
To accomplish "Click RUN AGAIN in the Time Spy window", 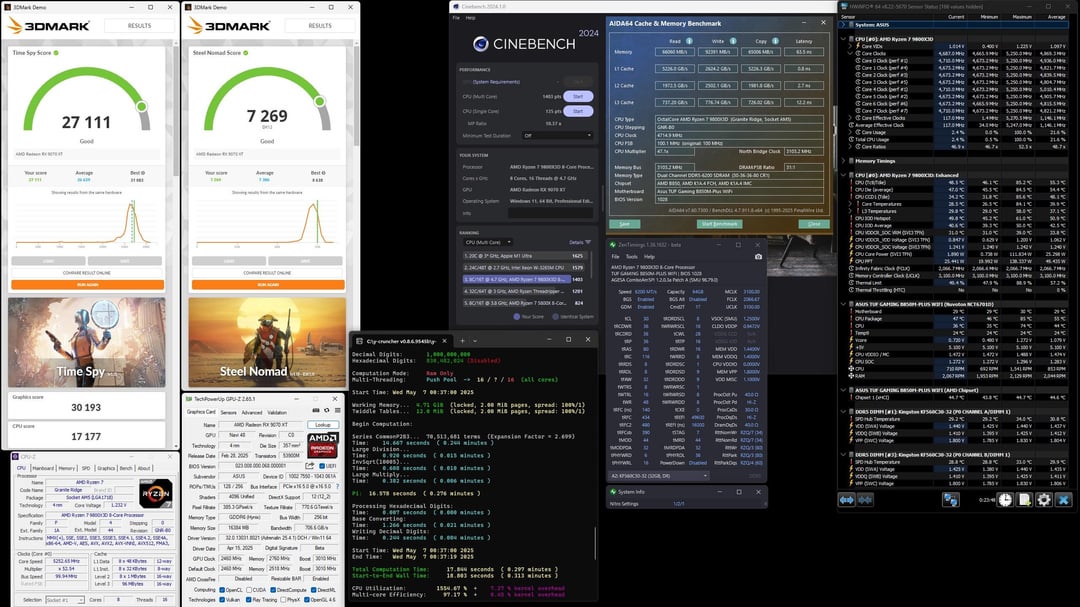I will 87,285.
